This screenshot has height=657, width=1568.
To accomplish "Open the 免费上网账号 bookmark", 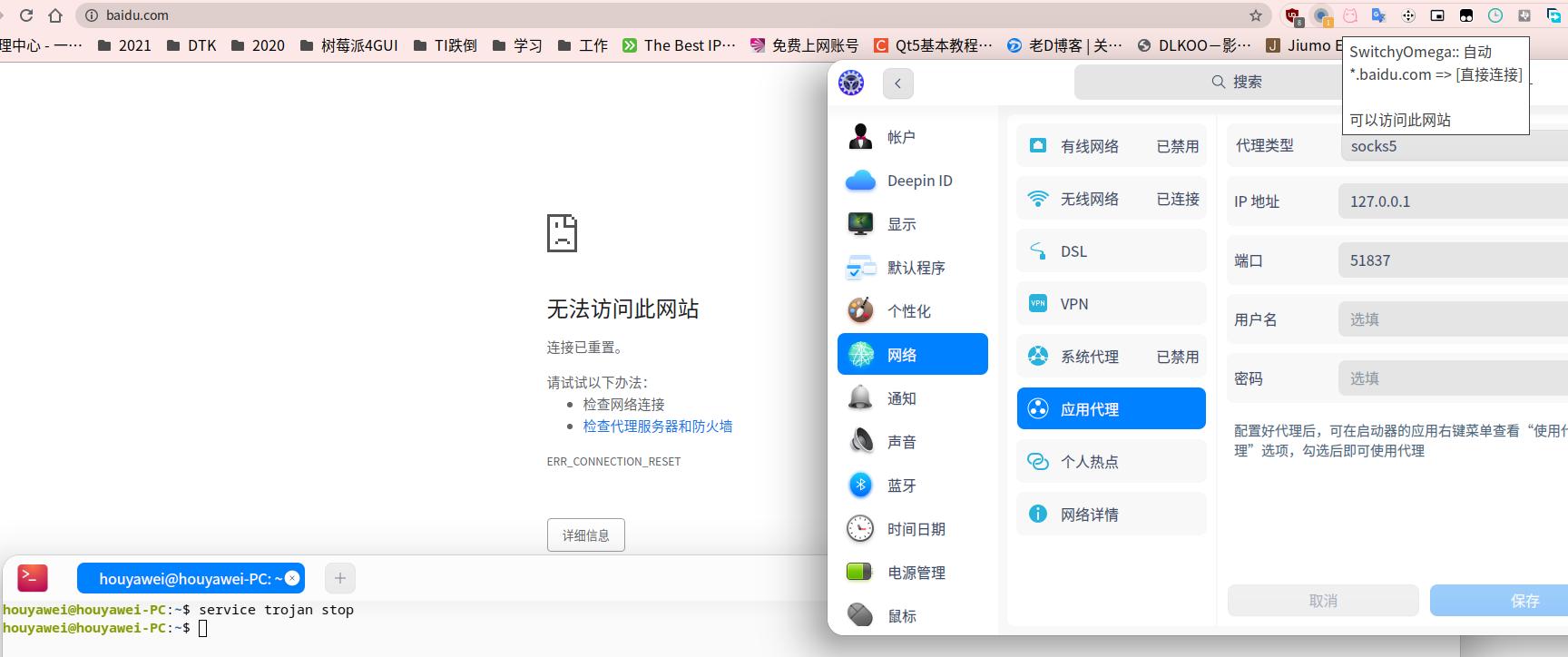I will [x=805, y=45].
